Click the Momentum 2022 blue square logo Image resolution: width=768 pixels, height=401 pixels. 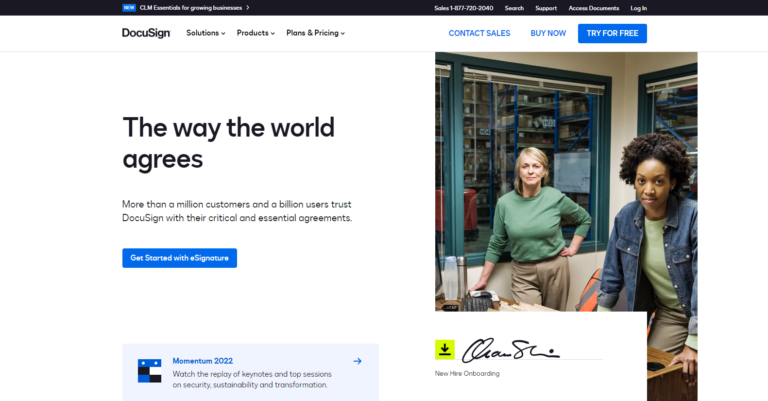coord(149,371)
